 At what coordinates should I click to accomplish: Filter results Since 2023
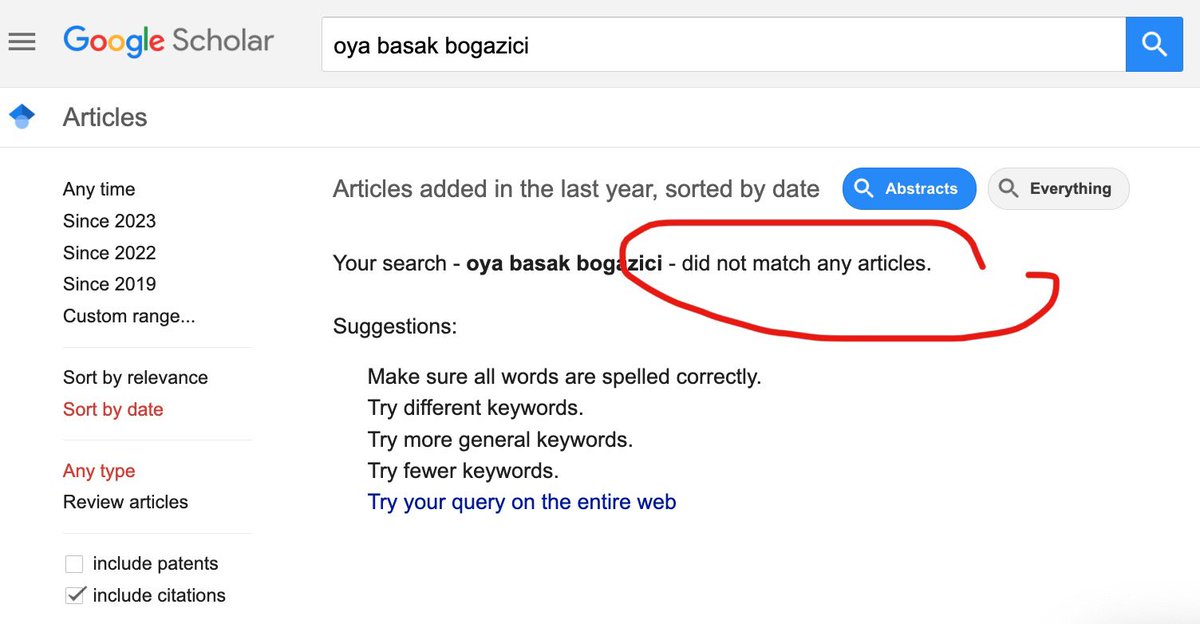point(109,221)
